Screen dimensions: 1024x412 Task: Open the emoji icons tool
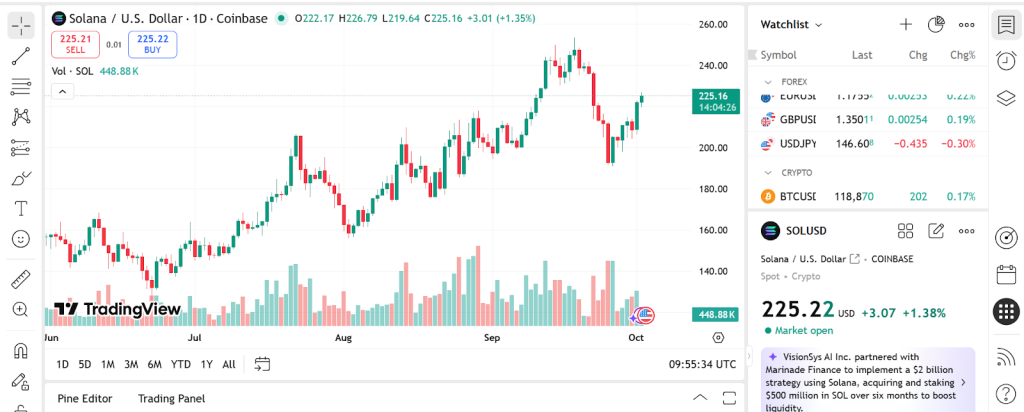pos(22,239)
